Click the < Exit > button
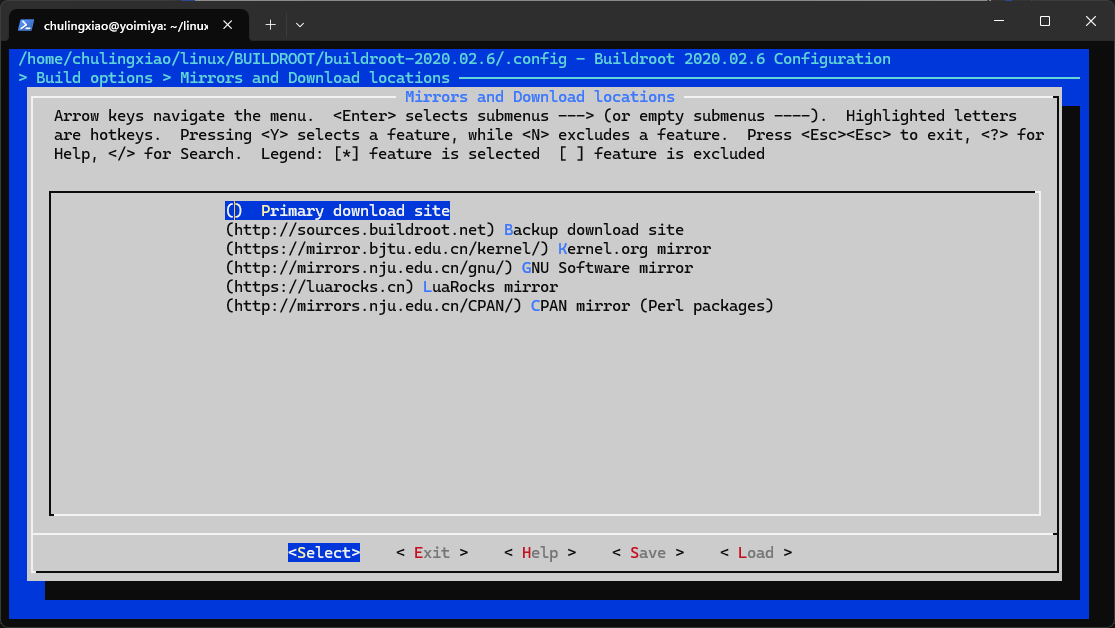 [x=432, y=553]
